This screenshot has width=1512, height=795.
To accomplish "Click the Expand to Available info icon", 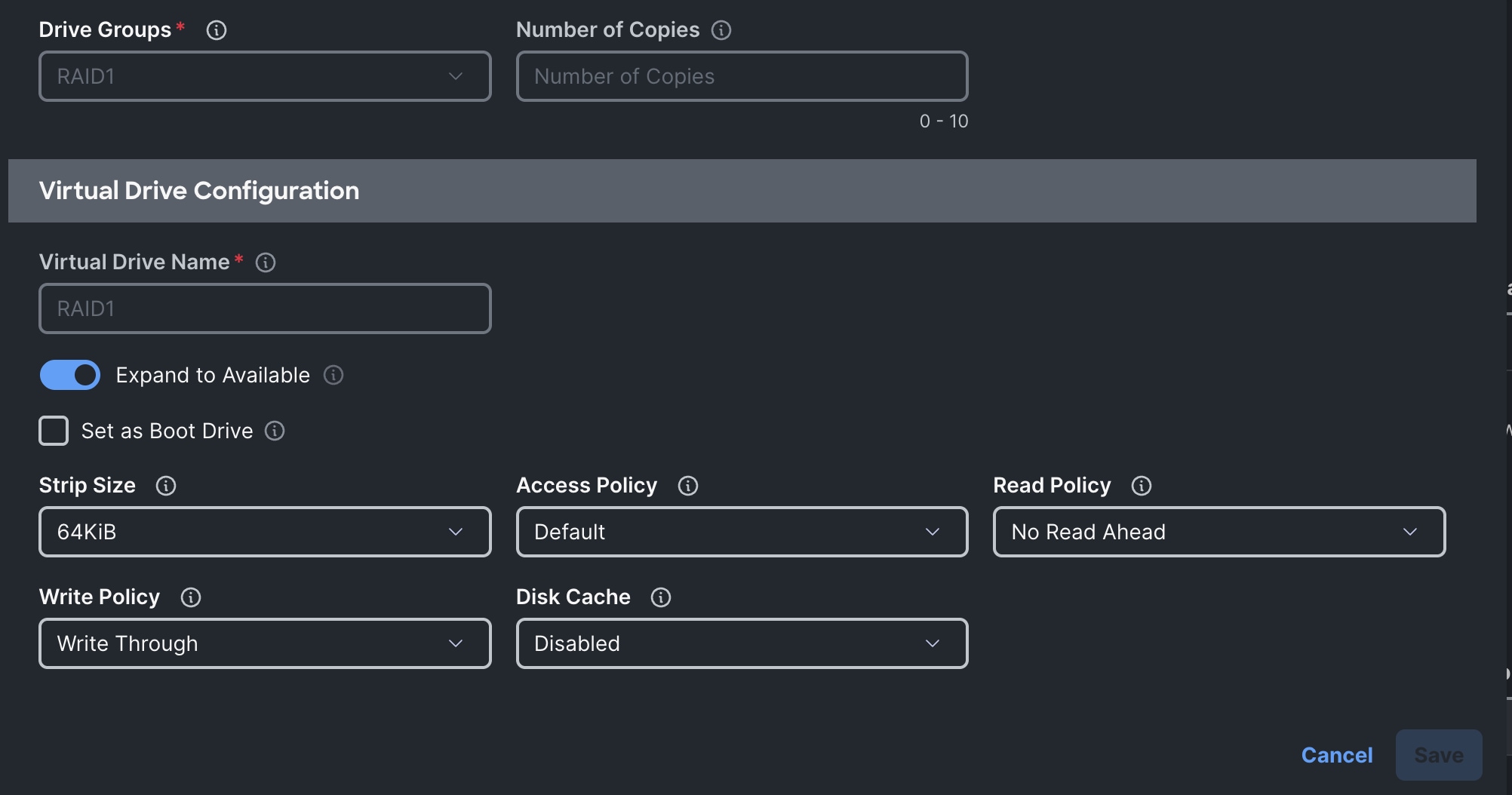I will point(333,375).
